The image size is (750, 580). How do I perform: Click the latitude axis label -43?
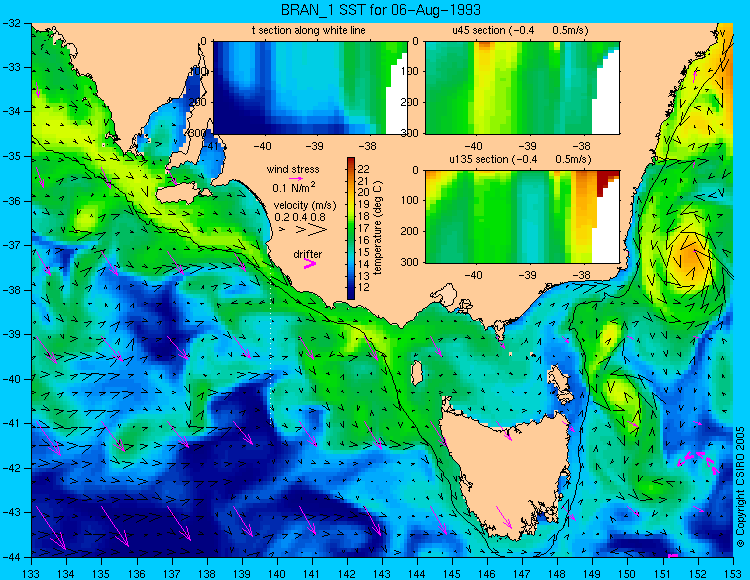11,513
